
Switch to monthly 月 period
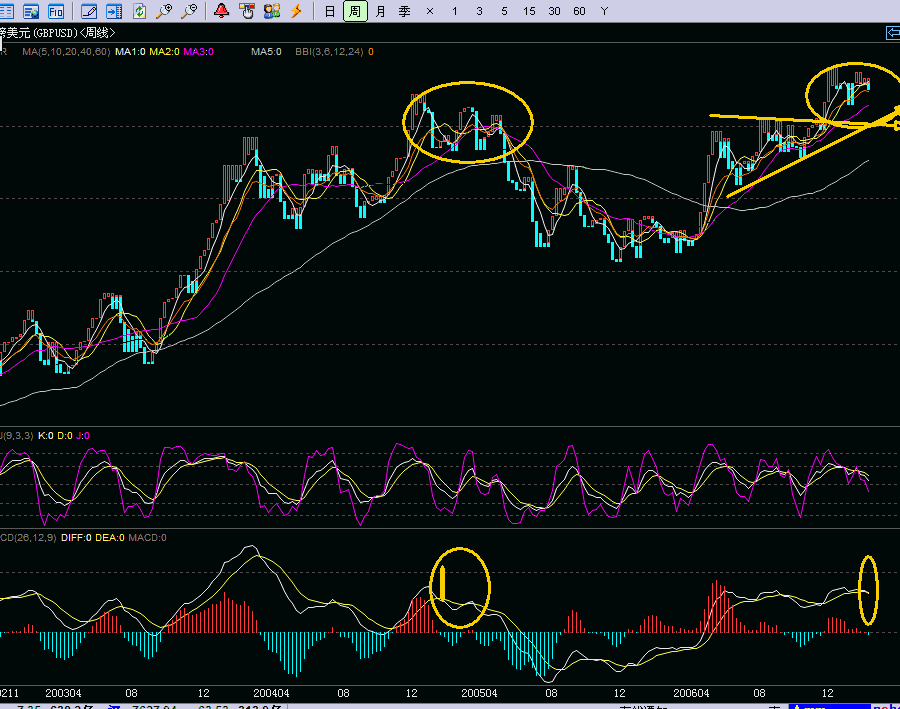coord(380,11)
